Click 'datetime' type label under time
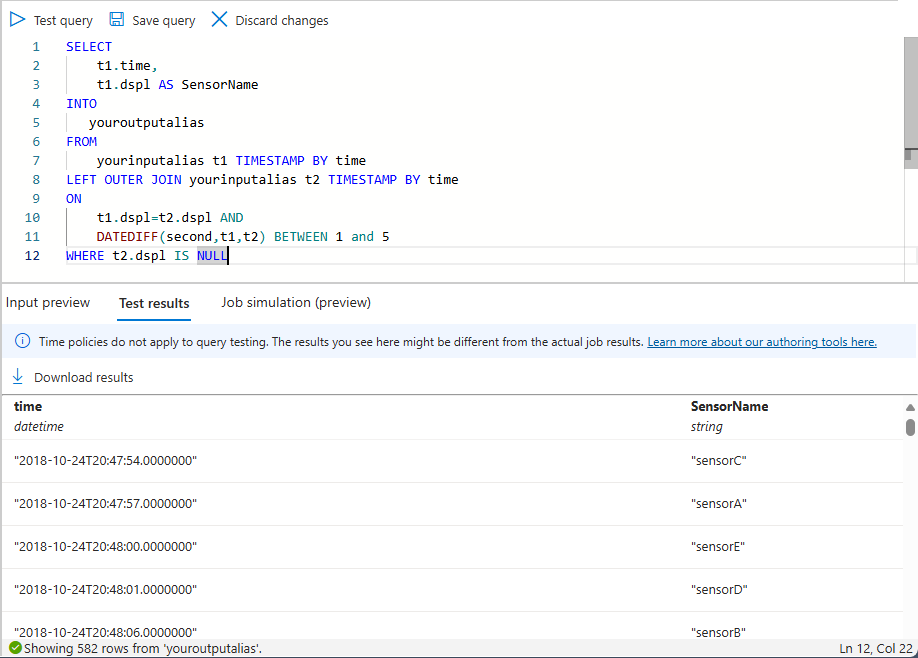 [39, 427]
